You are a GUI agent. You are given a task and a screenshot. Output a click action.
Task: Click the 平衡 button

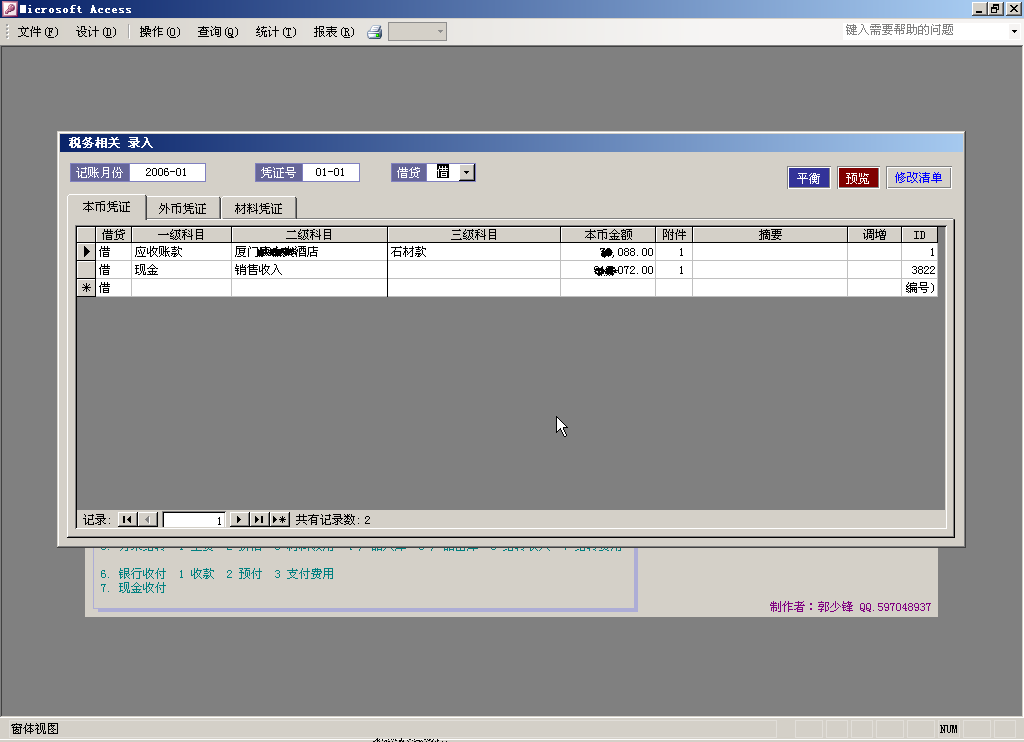click(x=808, y=178)
